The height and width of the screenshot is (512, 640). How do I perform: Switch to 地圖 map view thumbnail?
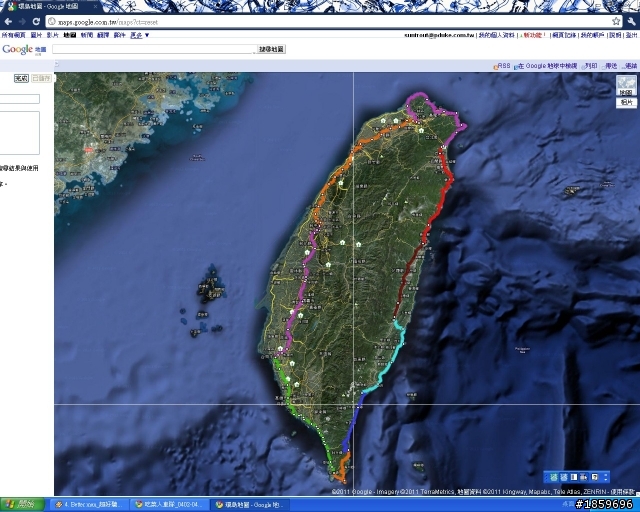pyautogui.click(x=626, y=86)
